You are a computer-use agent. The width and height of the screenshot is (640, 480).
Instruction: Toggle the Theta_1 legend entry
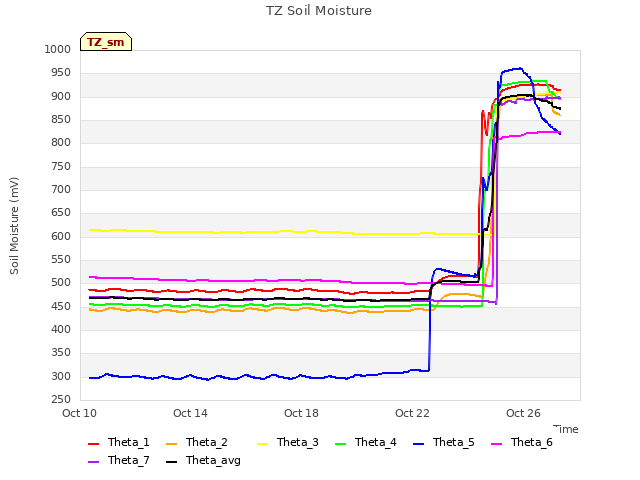[119, 442]
